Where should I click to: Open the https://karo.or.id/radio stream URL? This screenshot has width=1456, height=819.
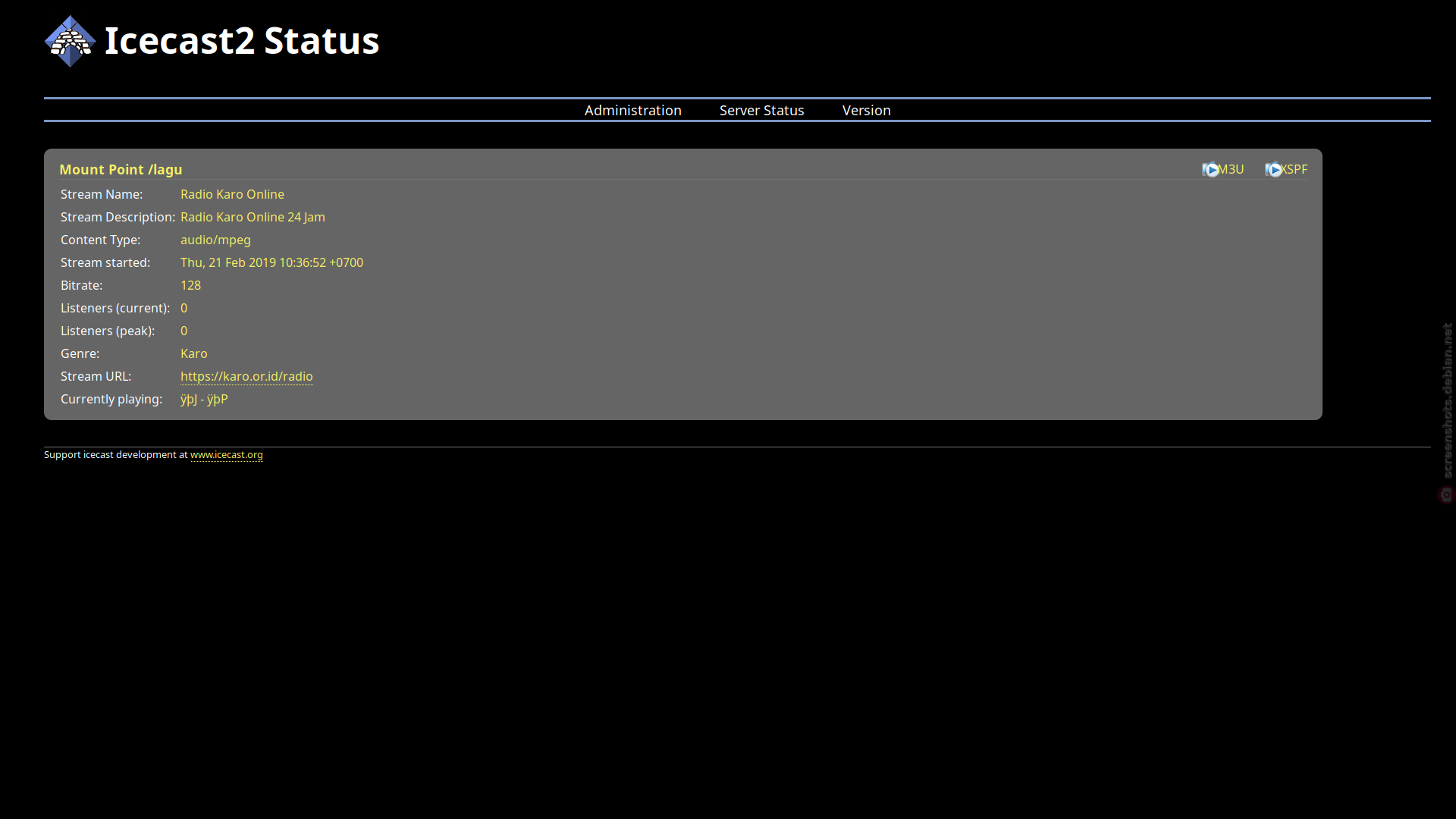tap(246, 376)
